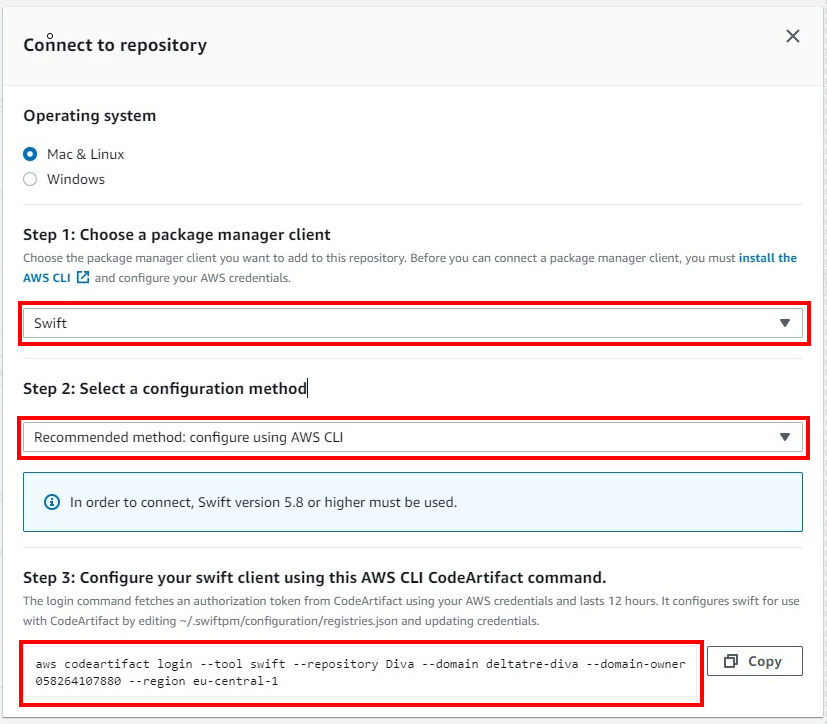Click the info icon in Swift version notice
827x724 pixels.
pos(52,502)
